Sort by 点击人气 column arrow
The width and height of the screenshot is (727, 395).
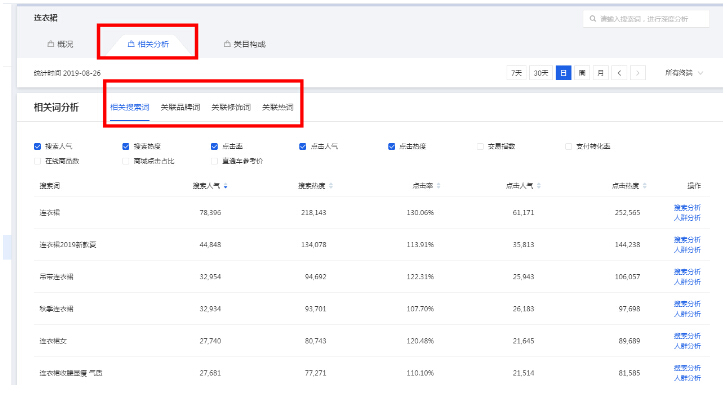pyautogui.click(x=539, y=186)
